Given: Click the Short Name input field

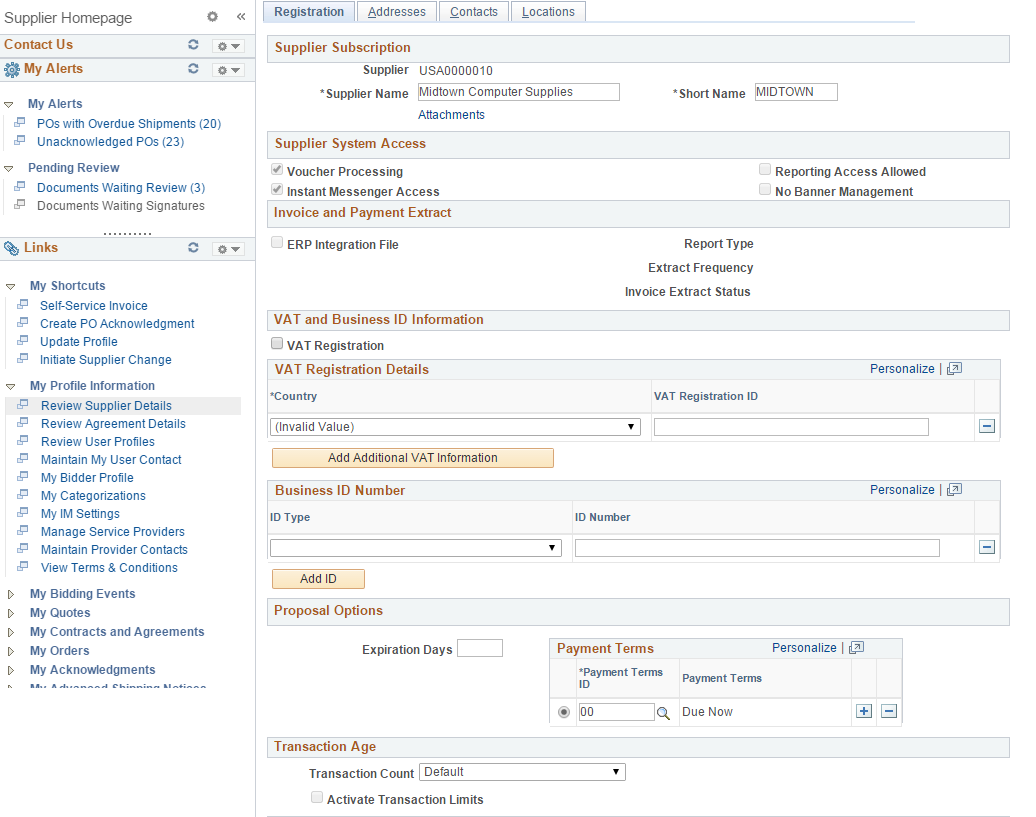Looking at the screenshot, I should [x=796, y=92].
